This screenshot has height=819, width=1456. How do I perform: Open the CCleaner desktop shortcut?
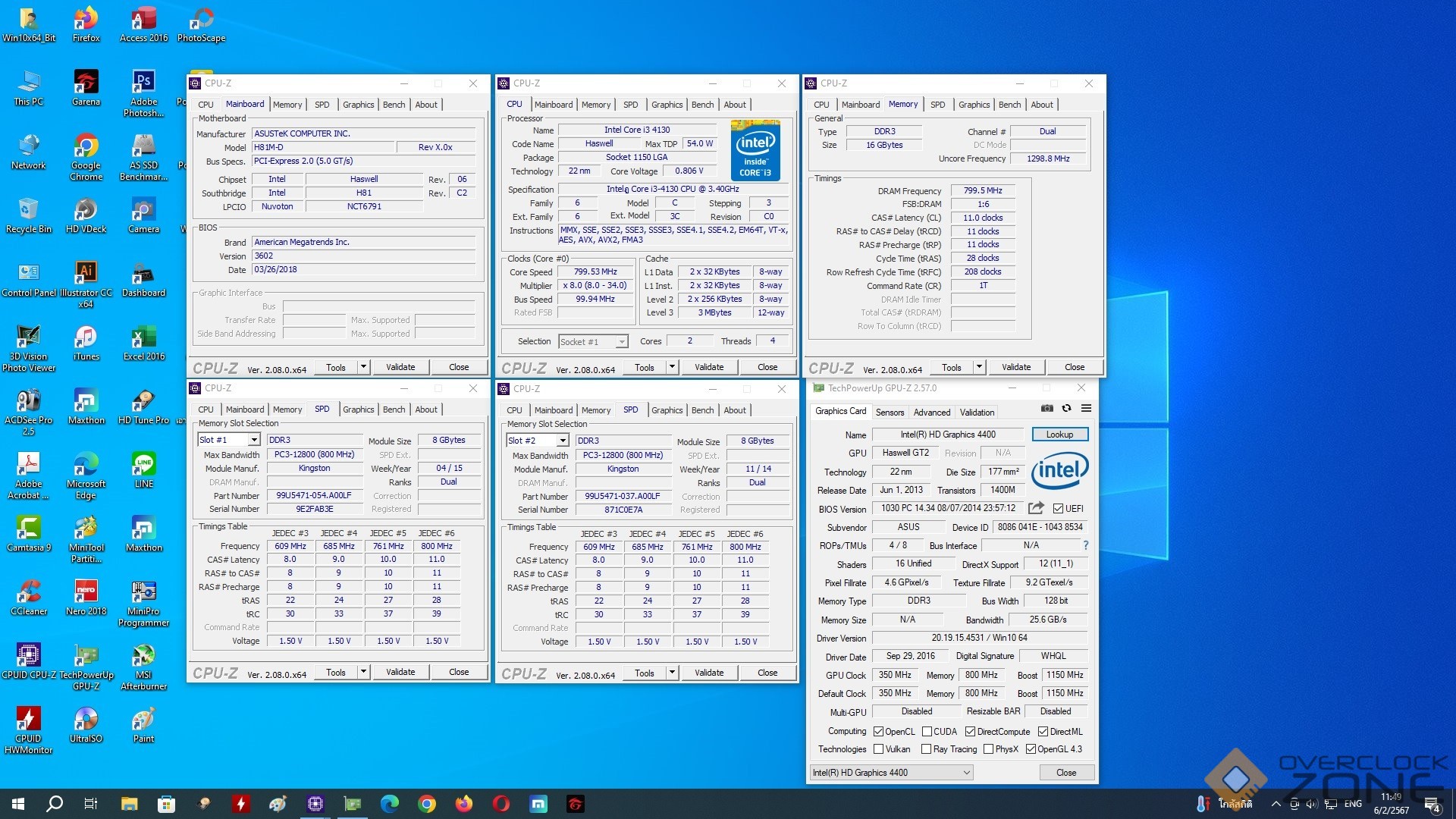coord(28,592)
